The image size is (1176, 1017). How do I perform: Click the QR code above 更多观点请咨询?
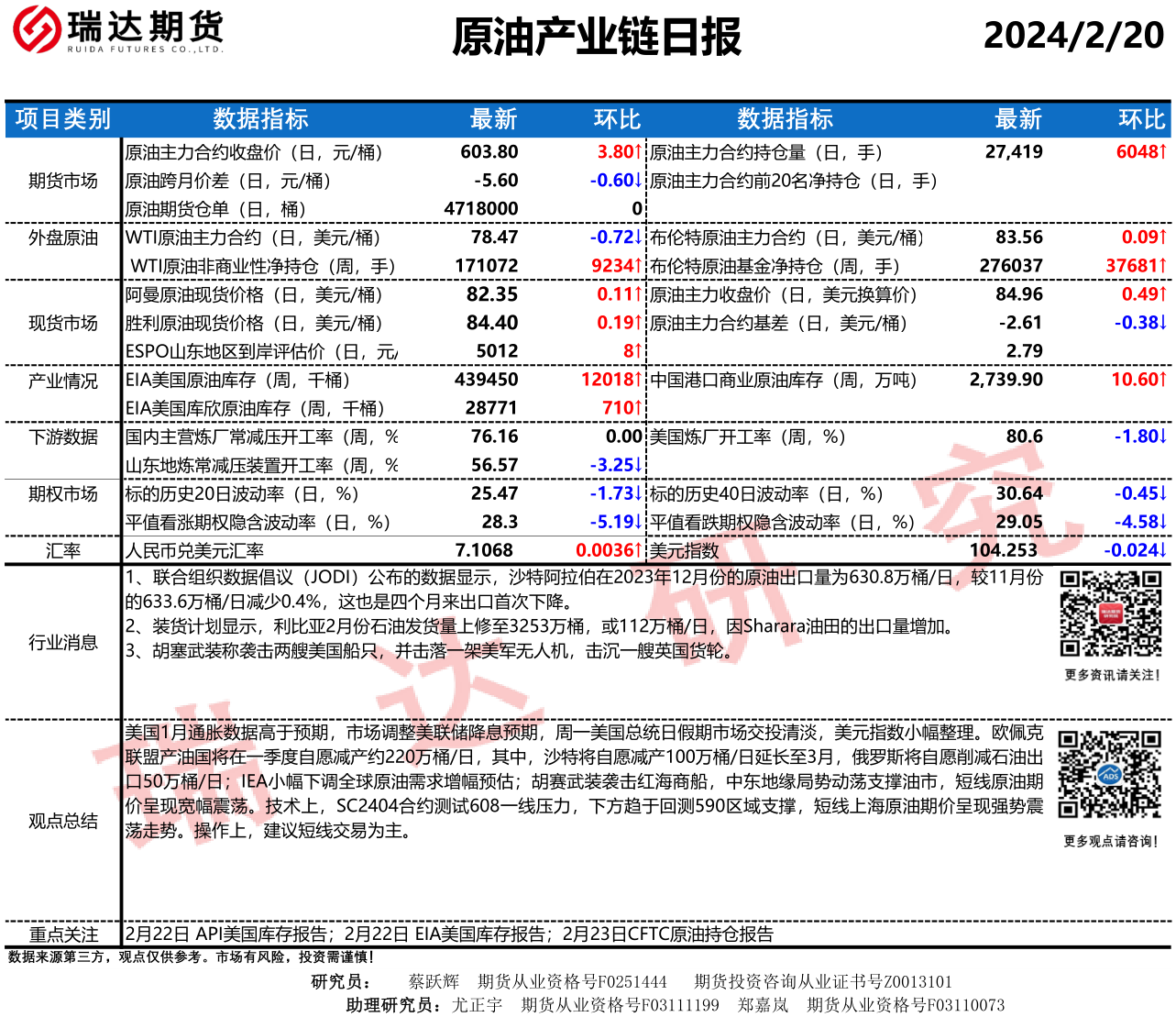[x=1110, y=775]
